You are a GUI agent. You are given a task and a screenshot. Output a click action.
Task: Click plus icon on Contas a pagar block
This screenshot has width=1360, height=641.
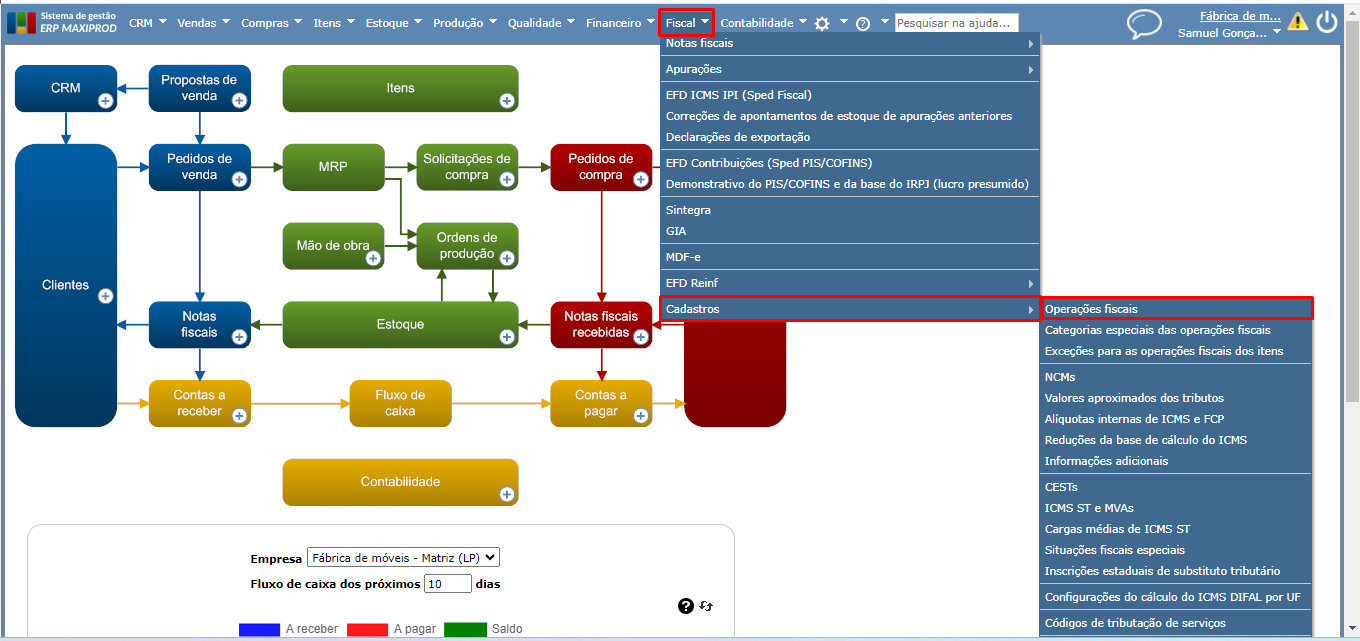point(640,416)
